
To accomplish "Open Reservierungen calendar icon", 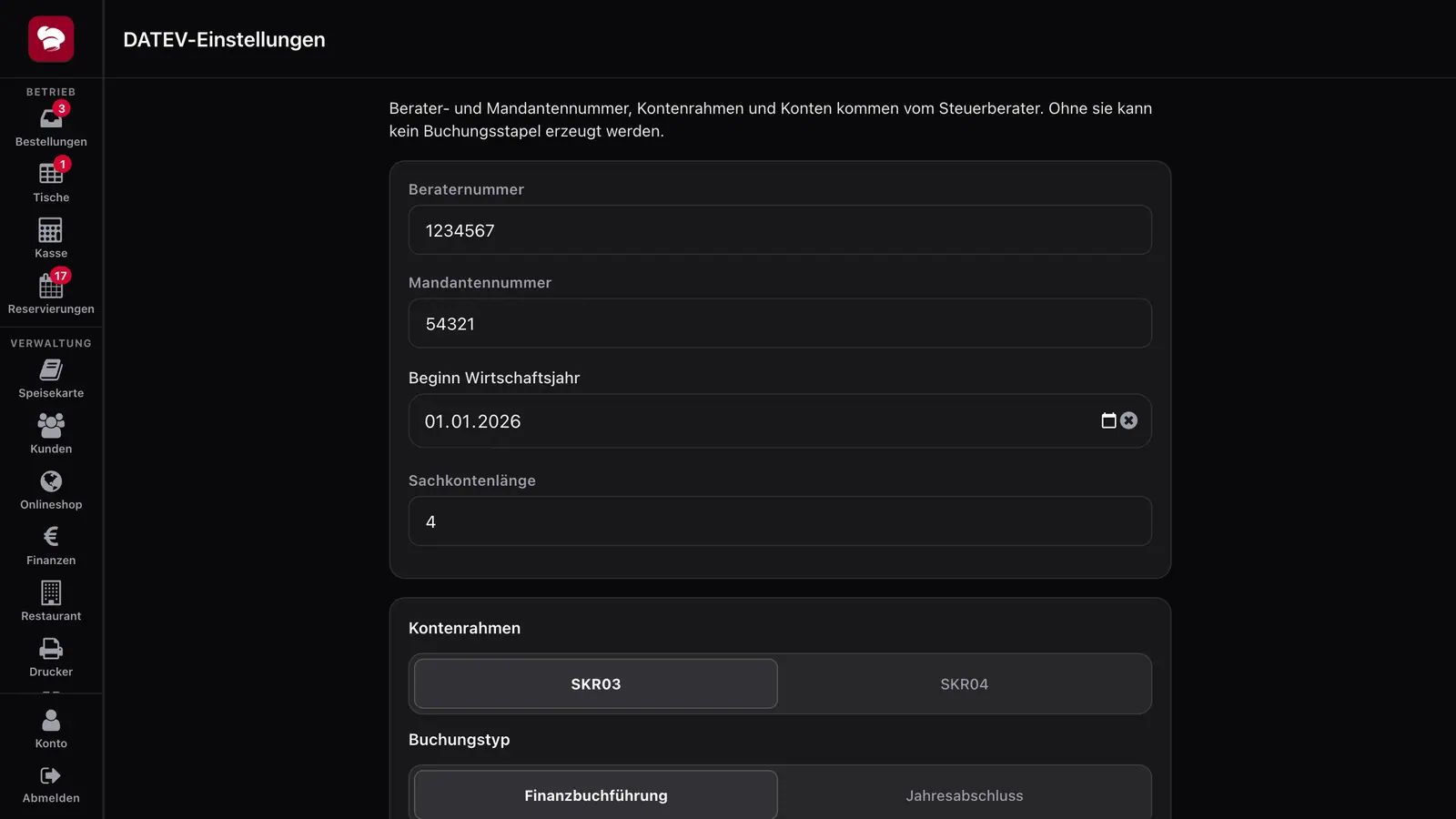I will 51,286.
